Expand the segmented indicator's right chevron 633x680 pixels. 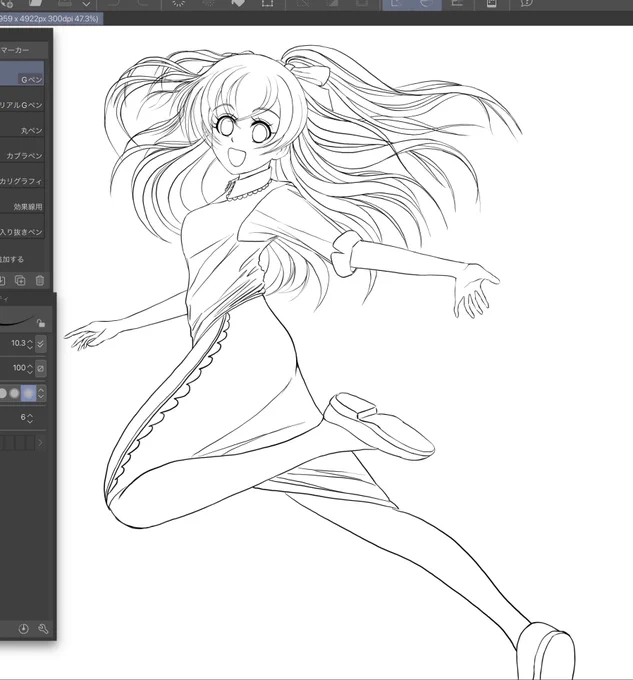click(41, 443)
